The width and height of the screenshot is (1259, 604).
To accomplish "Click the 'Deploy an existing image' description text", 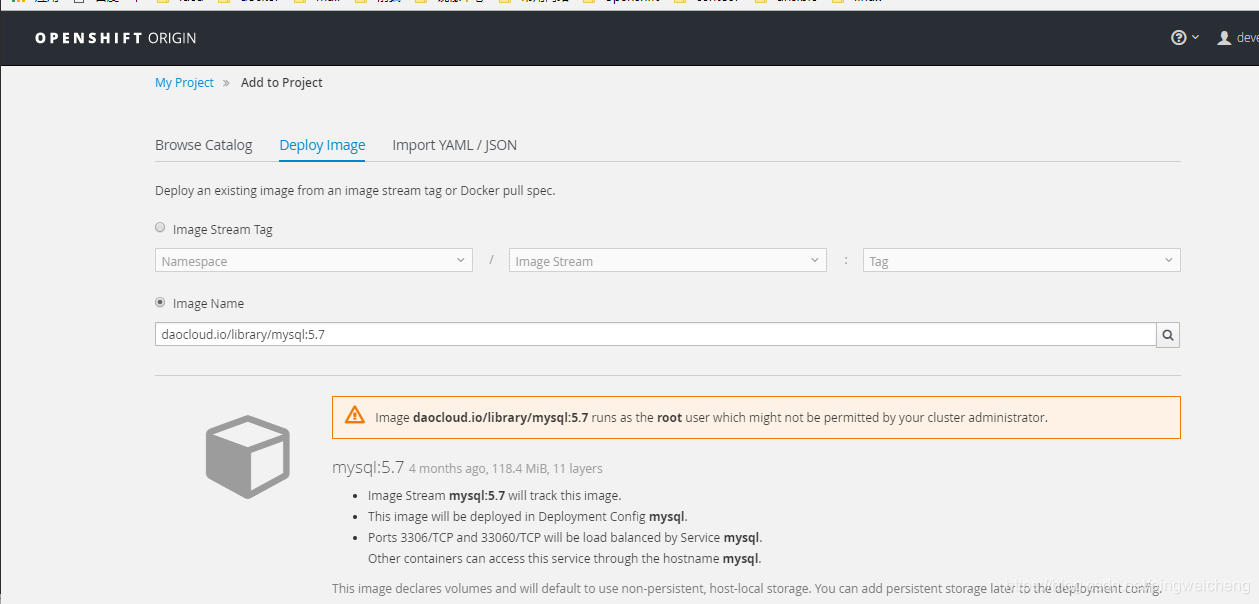I will 355,190.
